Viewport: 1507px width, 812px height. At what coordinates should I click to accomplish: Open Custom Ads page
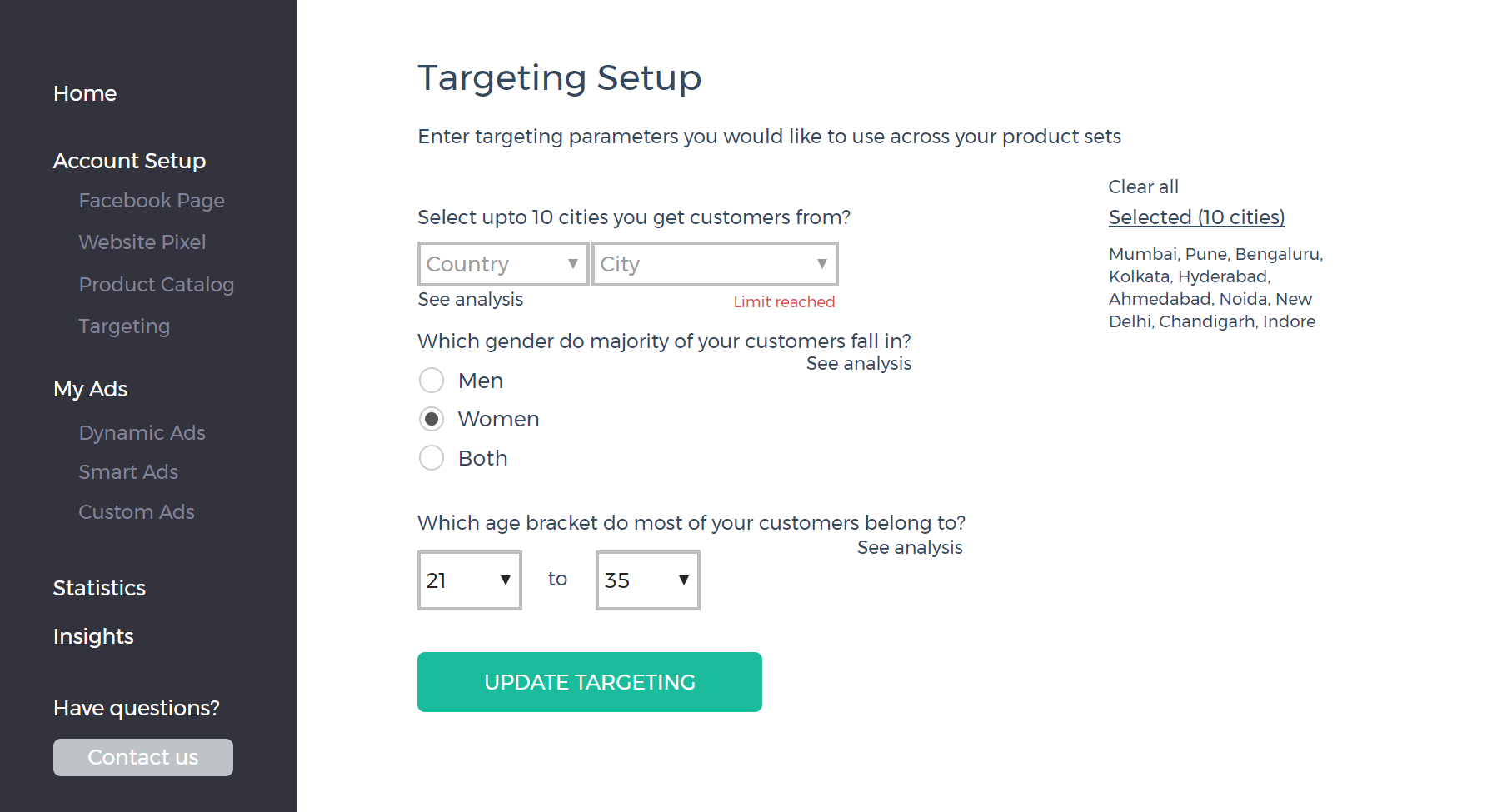point(137,512)
